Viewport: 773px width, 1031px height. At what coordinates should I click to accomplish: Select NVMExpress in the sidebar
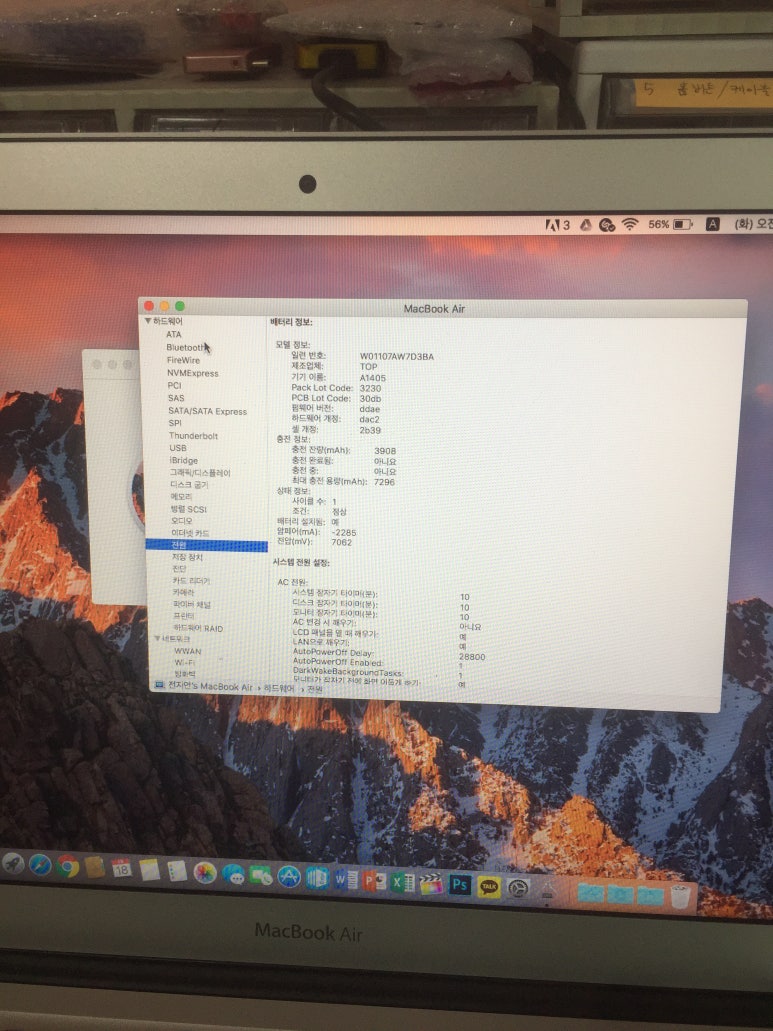pos(193,373)
